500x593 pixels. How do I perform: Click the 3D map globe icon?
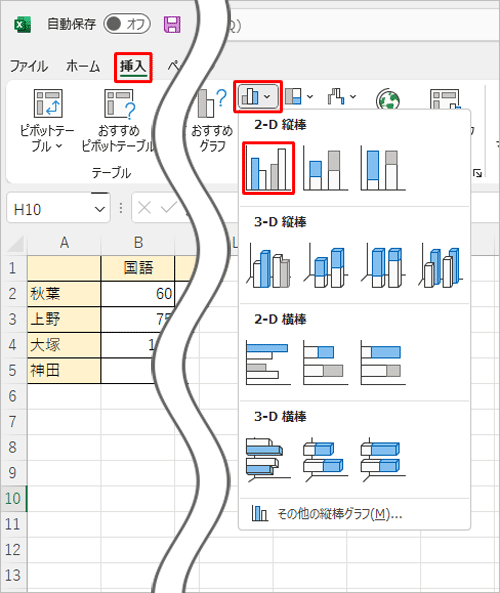(388, 99)
